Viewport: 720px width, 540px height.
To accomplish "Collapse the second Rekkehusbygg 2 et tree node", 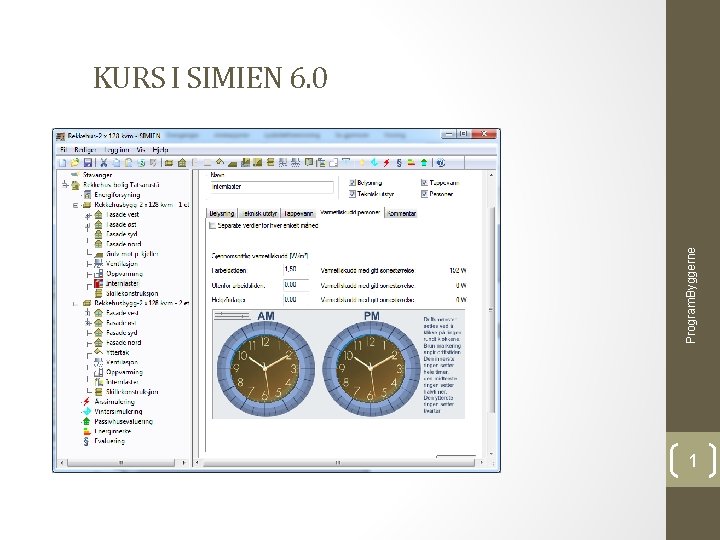I will [75, 304].
